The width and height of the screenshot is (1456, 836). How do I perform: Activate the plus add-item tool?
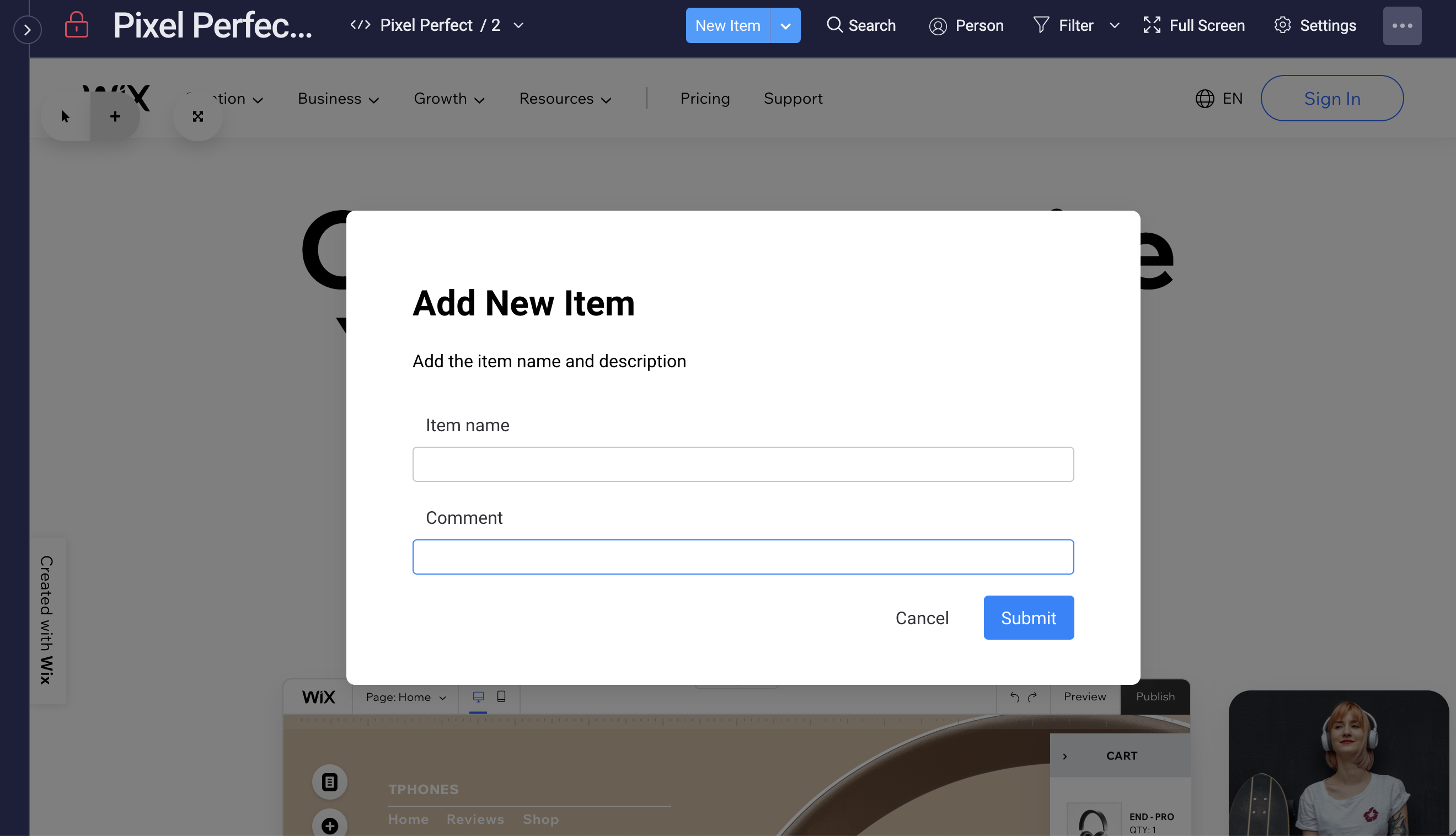115,116
